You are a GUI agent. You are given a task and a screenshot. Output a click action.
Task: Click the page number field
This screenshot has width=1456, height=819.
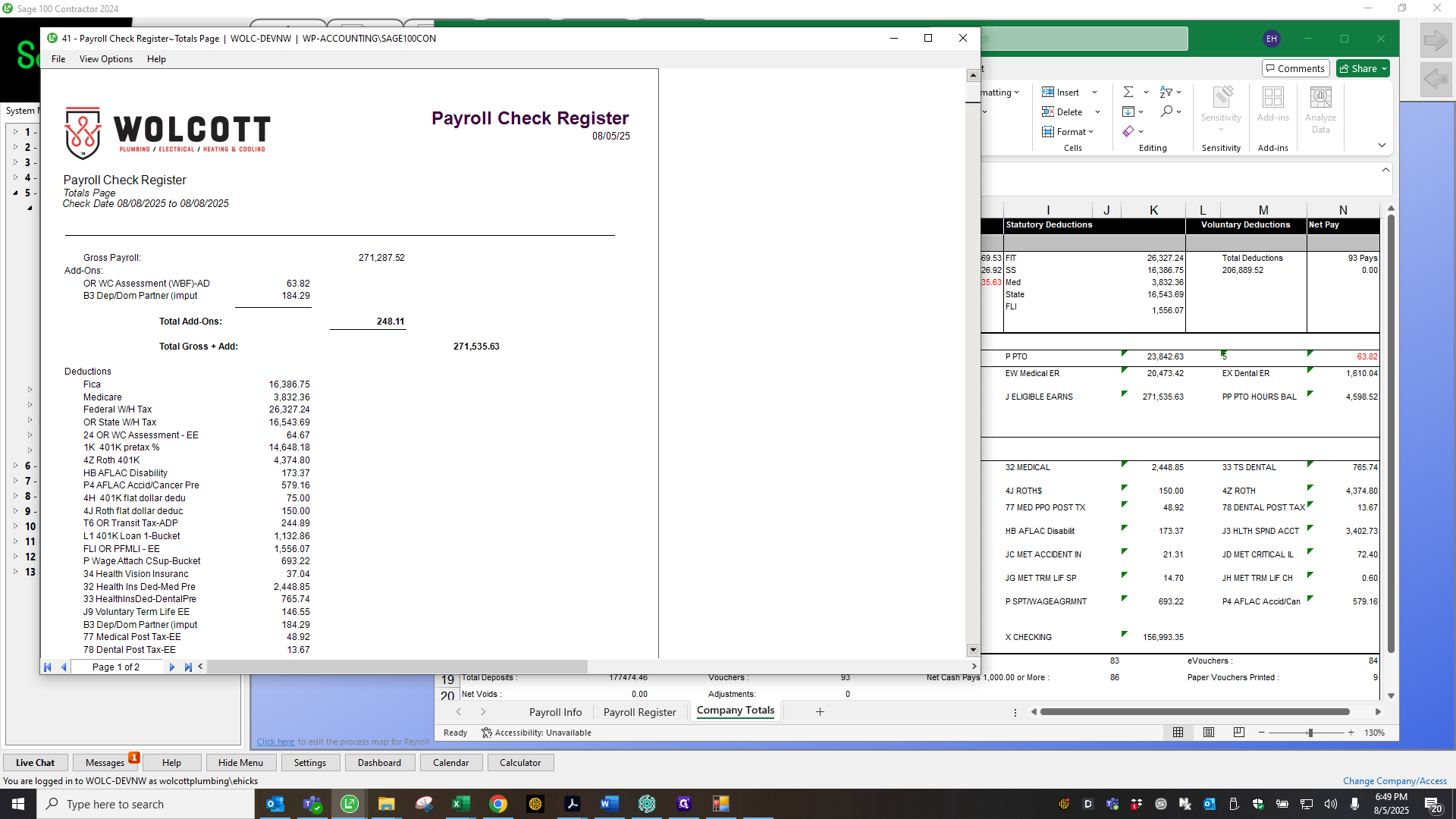click(x=116, y=667)
